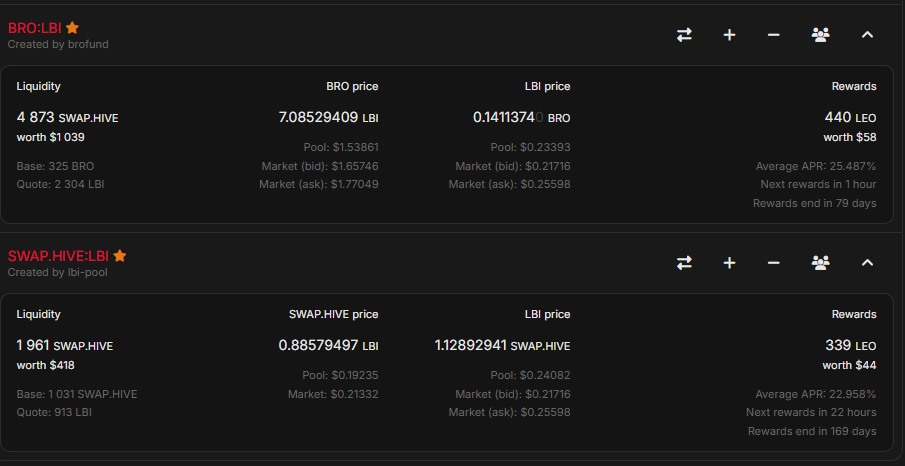Open the BRO:LBI pair link
Viewport: 905px width, 466px height.
(x=35, y=28)
